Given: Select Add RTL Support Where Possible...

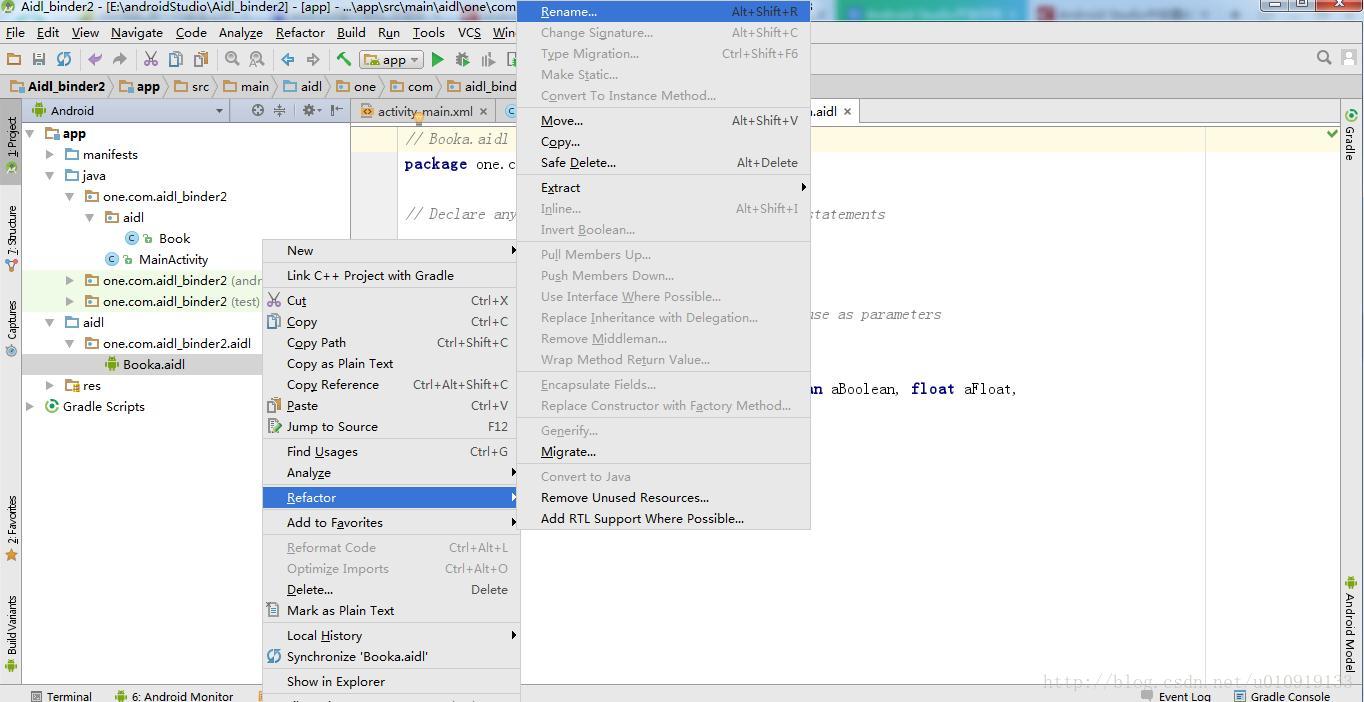Looking at the screenshot, I should coord(663,518).
